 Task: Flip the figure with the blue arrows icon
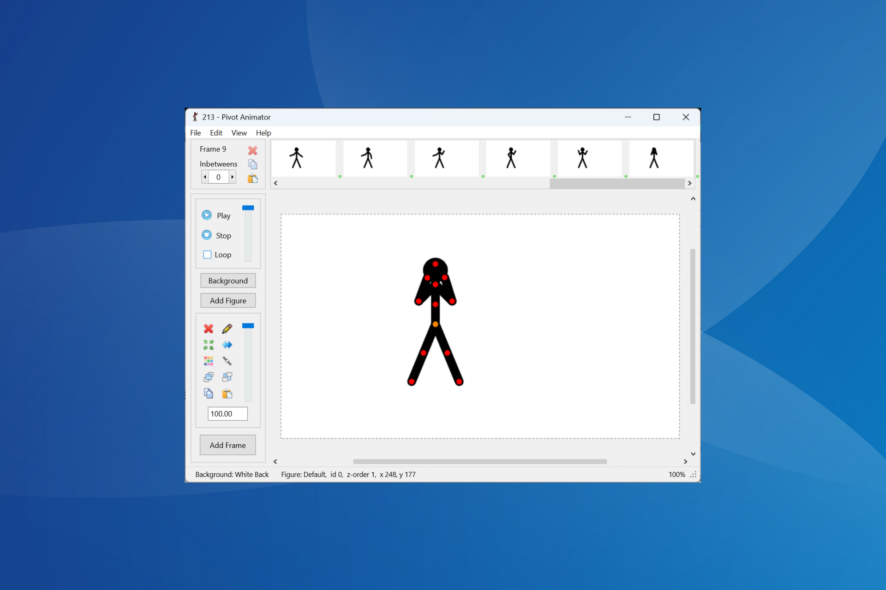pyautogui.click(x=225, y=345)
